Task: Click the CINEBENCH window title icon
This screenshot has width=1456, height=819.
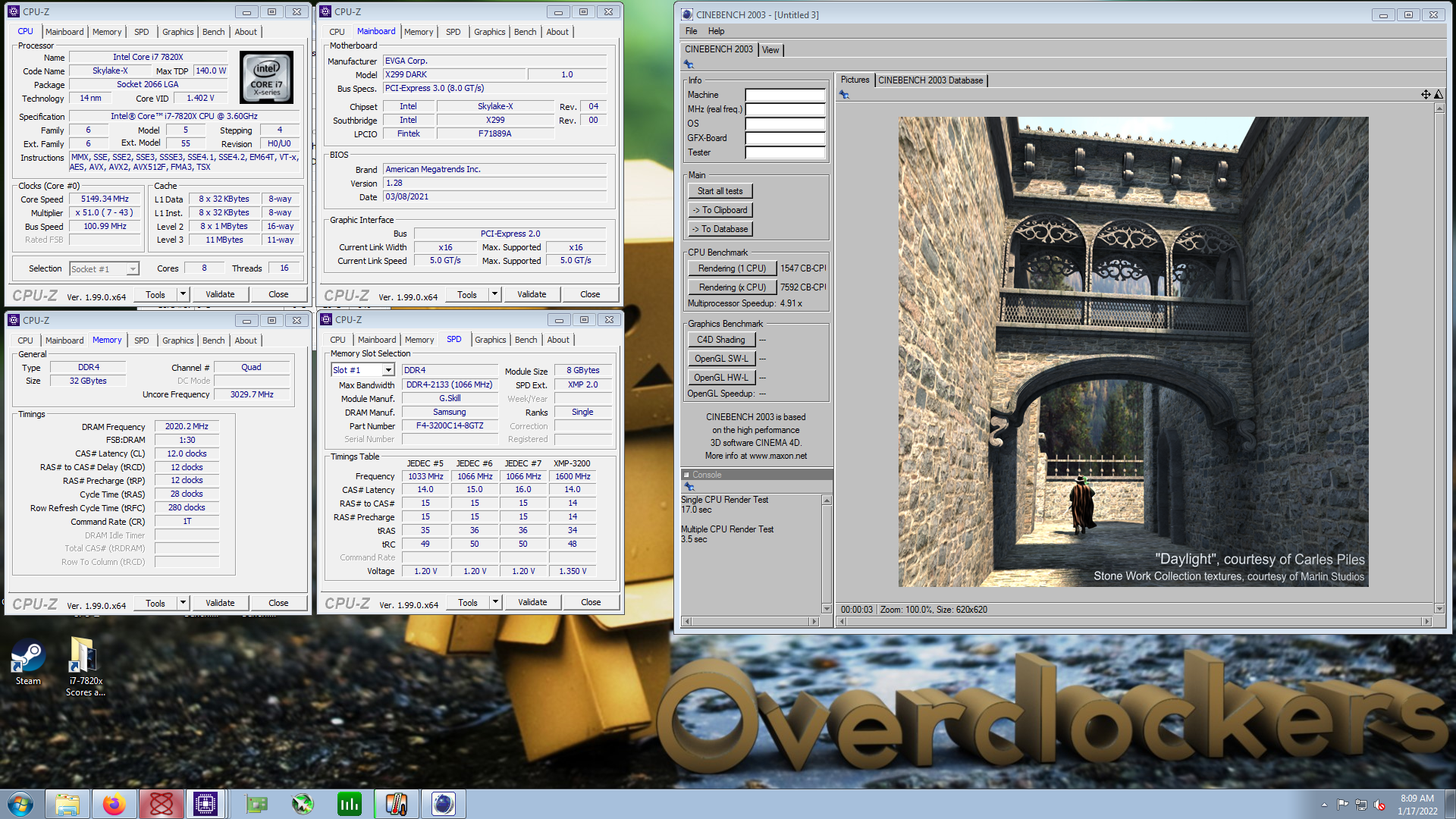Action: (x=687, y=14)
